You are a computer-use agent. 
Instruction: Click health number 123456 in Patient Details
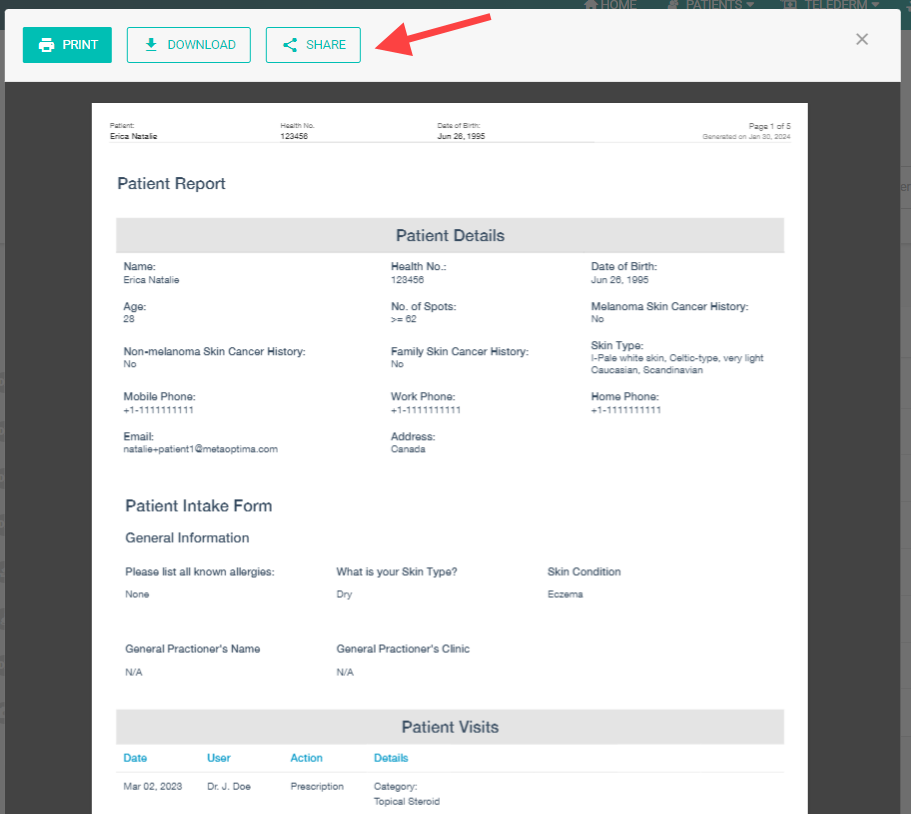point(407,280)
